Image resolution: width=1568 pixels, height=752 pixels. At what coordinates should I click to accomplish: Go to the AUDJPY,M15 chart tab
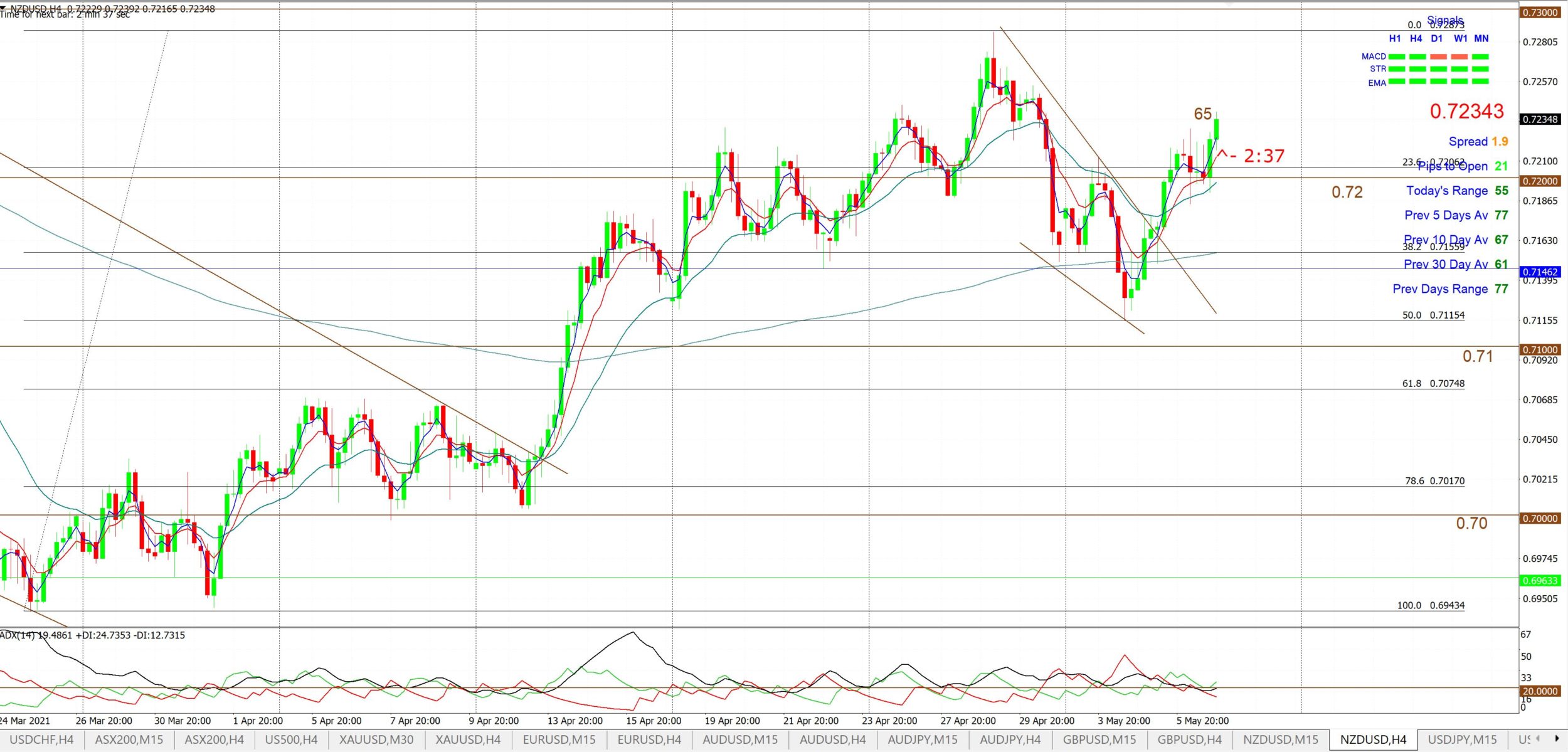(x=923, y=739)
